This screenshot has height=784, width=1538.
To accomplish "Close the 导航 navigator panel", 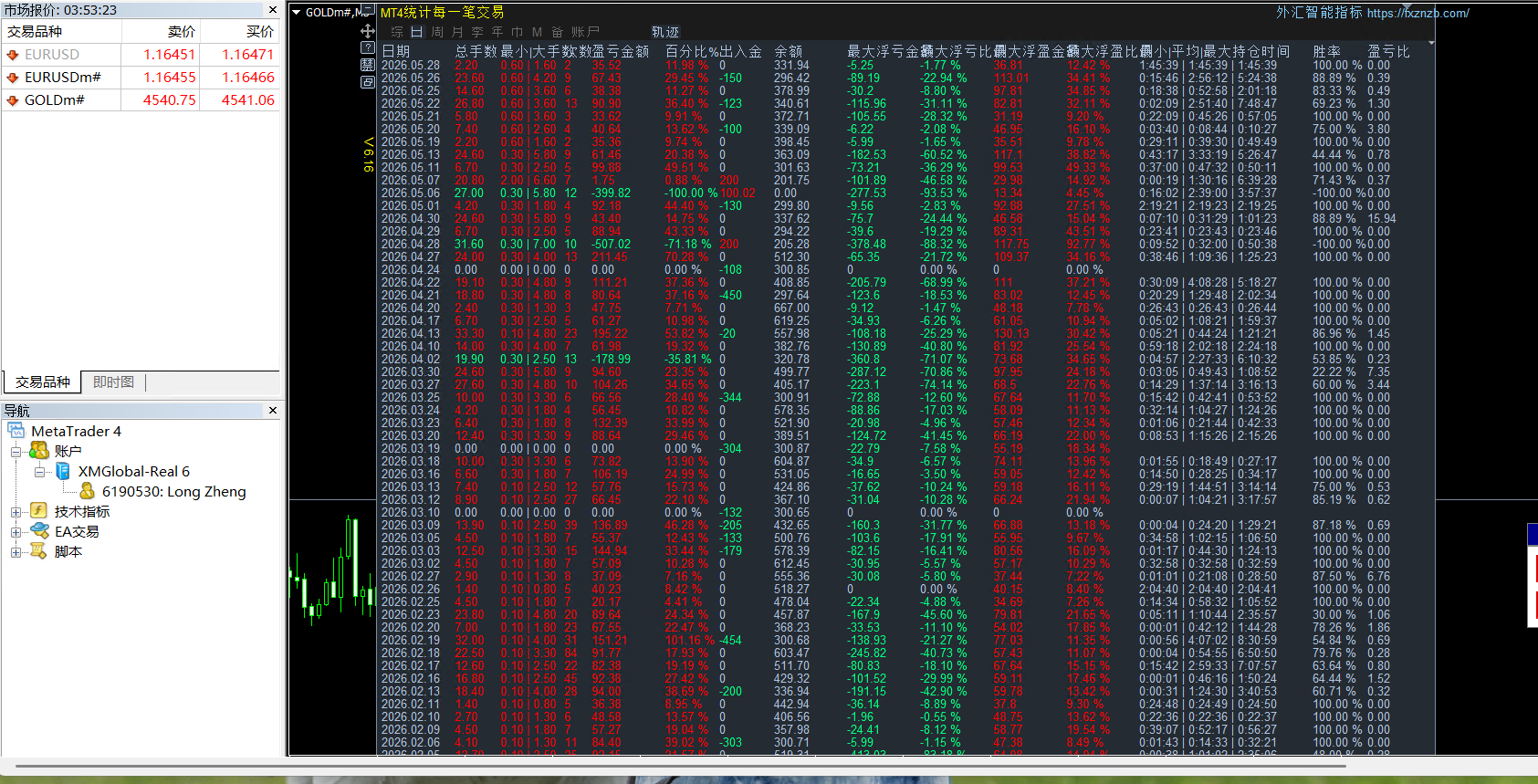I will pos(272,411).
